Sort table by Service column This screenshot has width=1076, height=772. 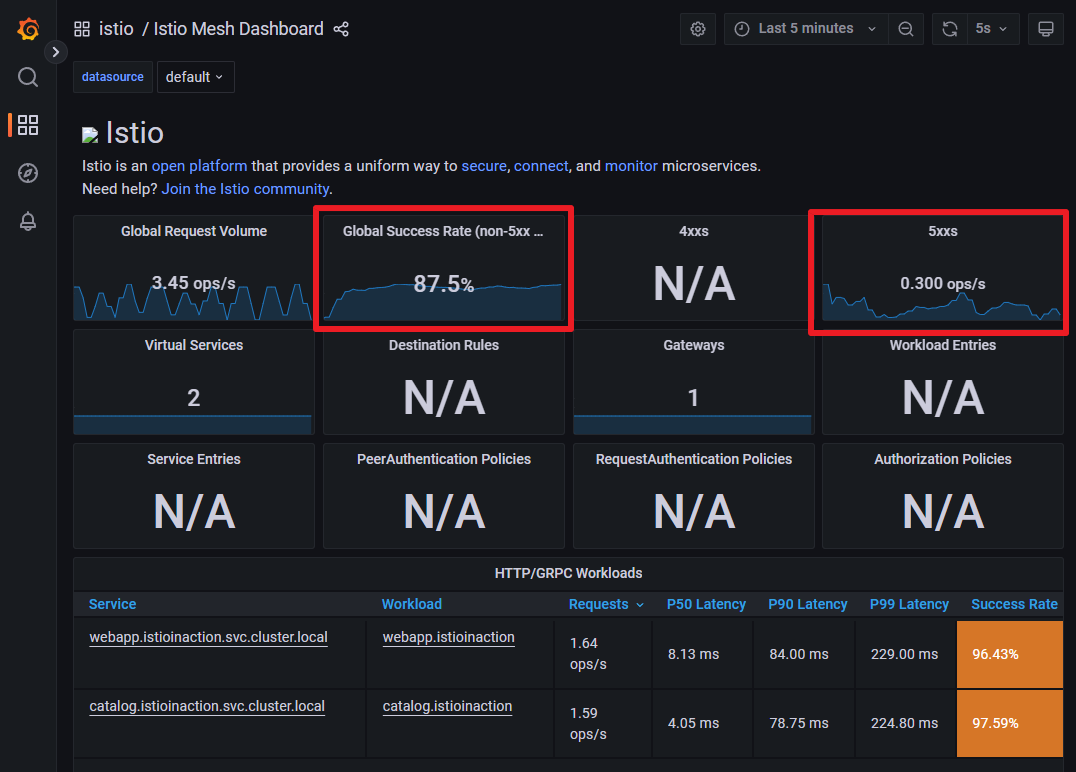pyautogui.click(x=113, y=604)
